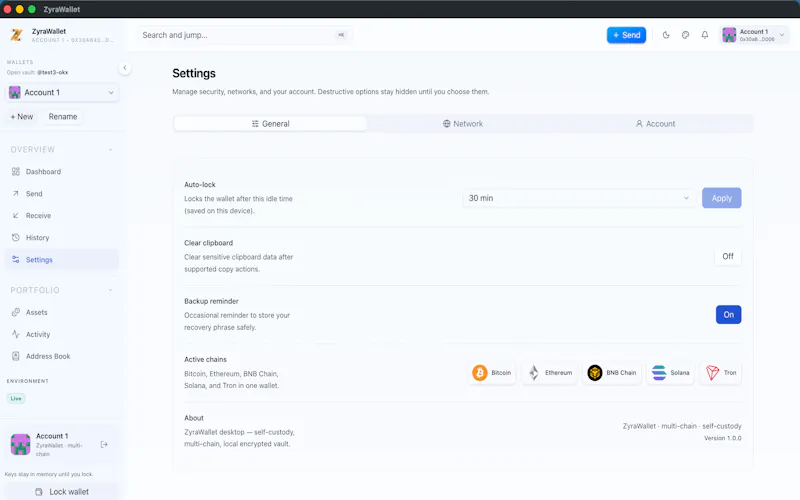Viewport: 800px width, 500px height.
Task: Click the Ethereum chain chip
Action: [x=550, y=373]
